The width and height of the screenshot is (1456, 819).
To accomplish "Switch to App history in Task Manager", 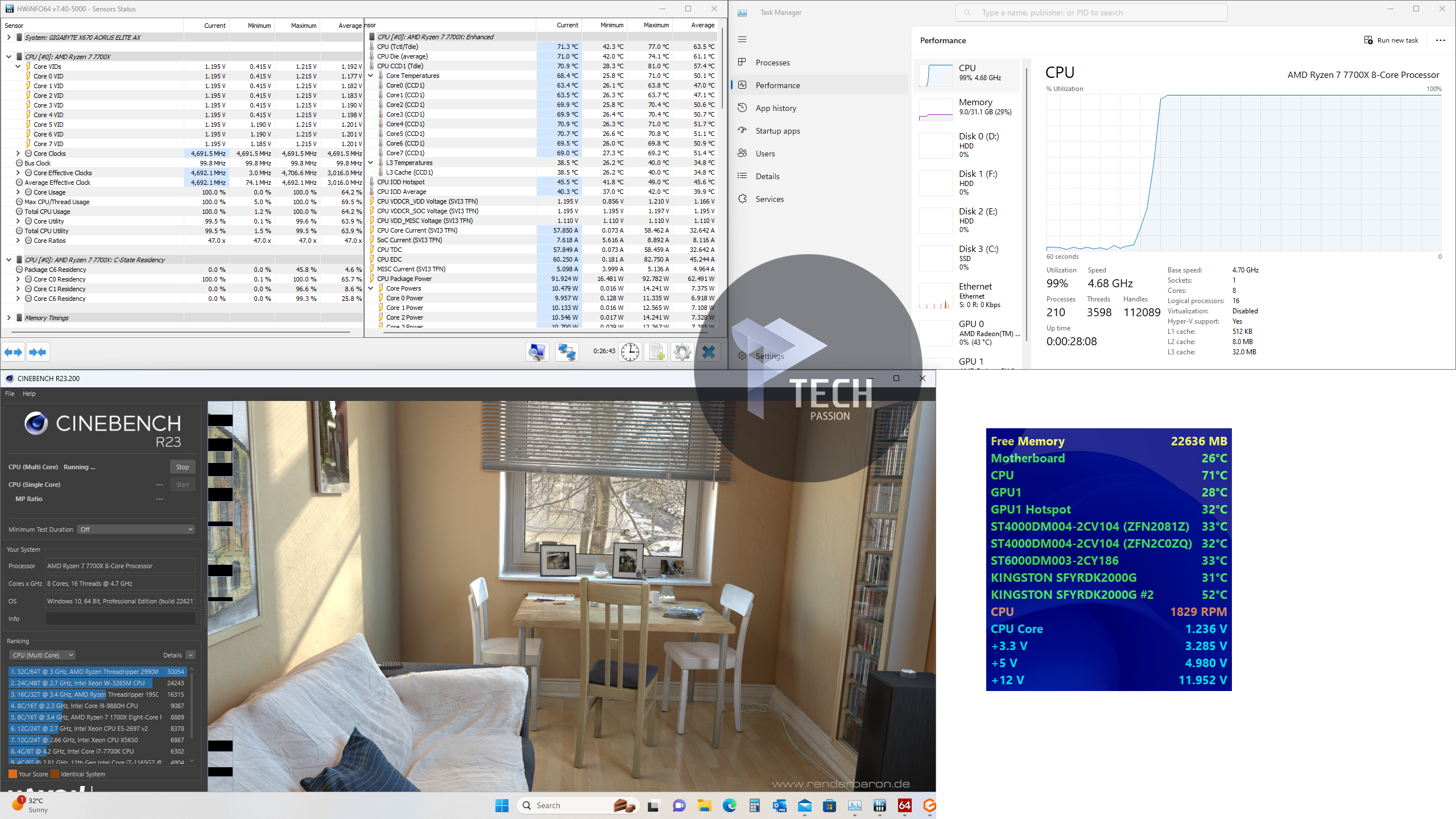I will click(776, 108).
